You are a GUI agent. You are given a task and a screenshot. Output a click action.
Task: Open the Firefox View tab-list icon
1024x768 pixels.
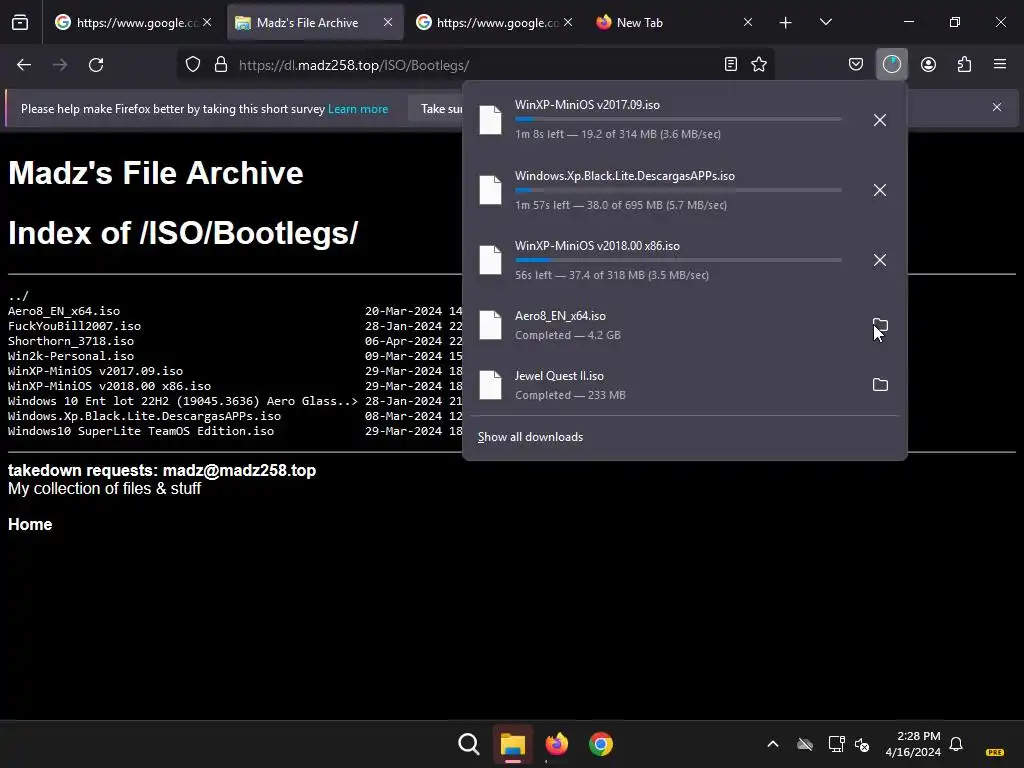pos(20,23)
